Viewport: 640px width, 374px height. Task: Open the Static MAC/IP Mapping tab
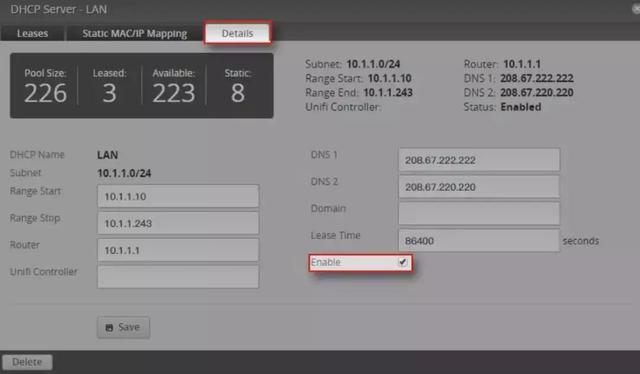point(134,33)
